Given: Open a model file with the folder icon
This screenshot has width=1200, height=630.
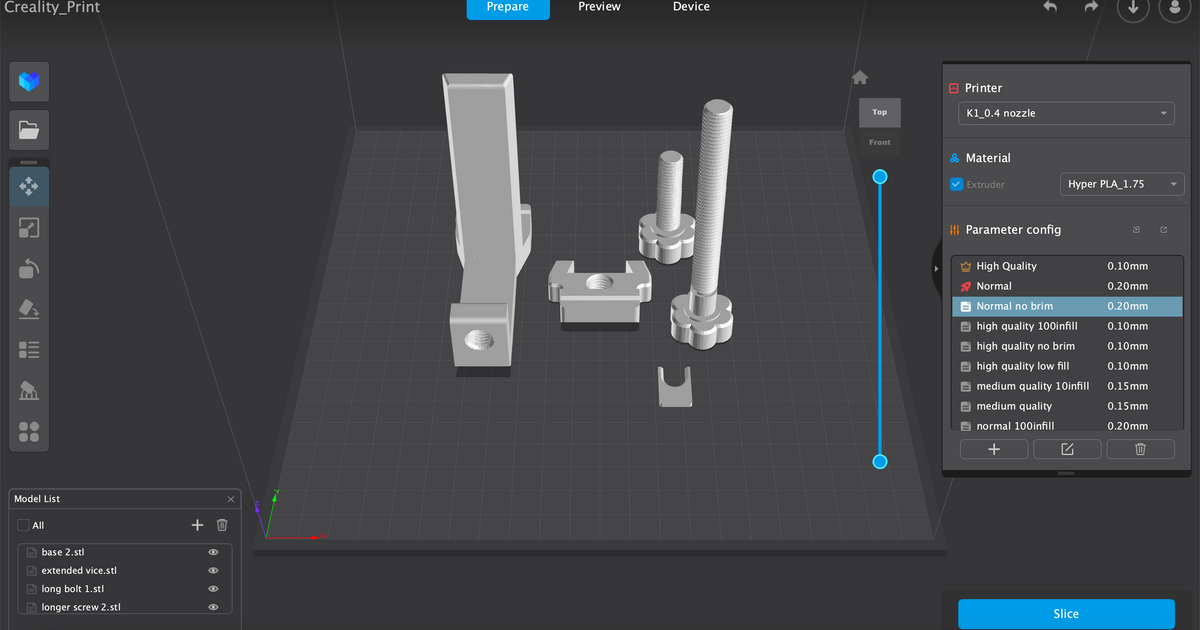Looking at the screenshot, I should click(x=29, y=130).
